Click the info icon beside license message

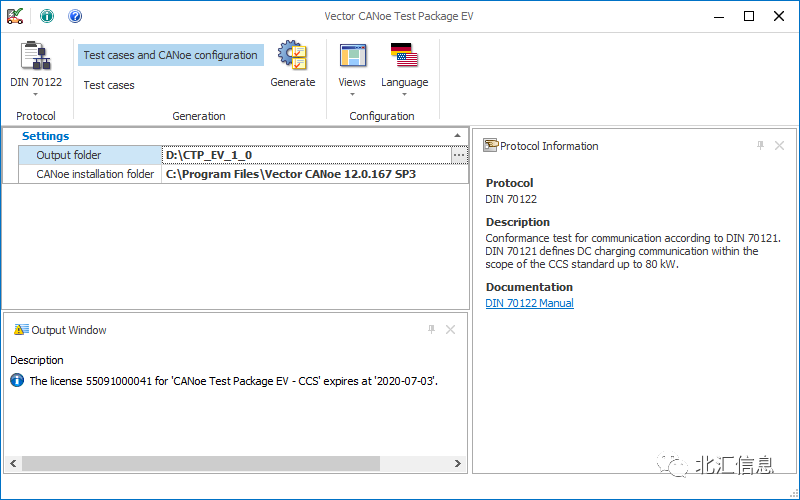coord(17,381)
